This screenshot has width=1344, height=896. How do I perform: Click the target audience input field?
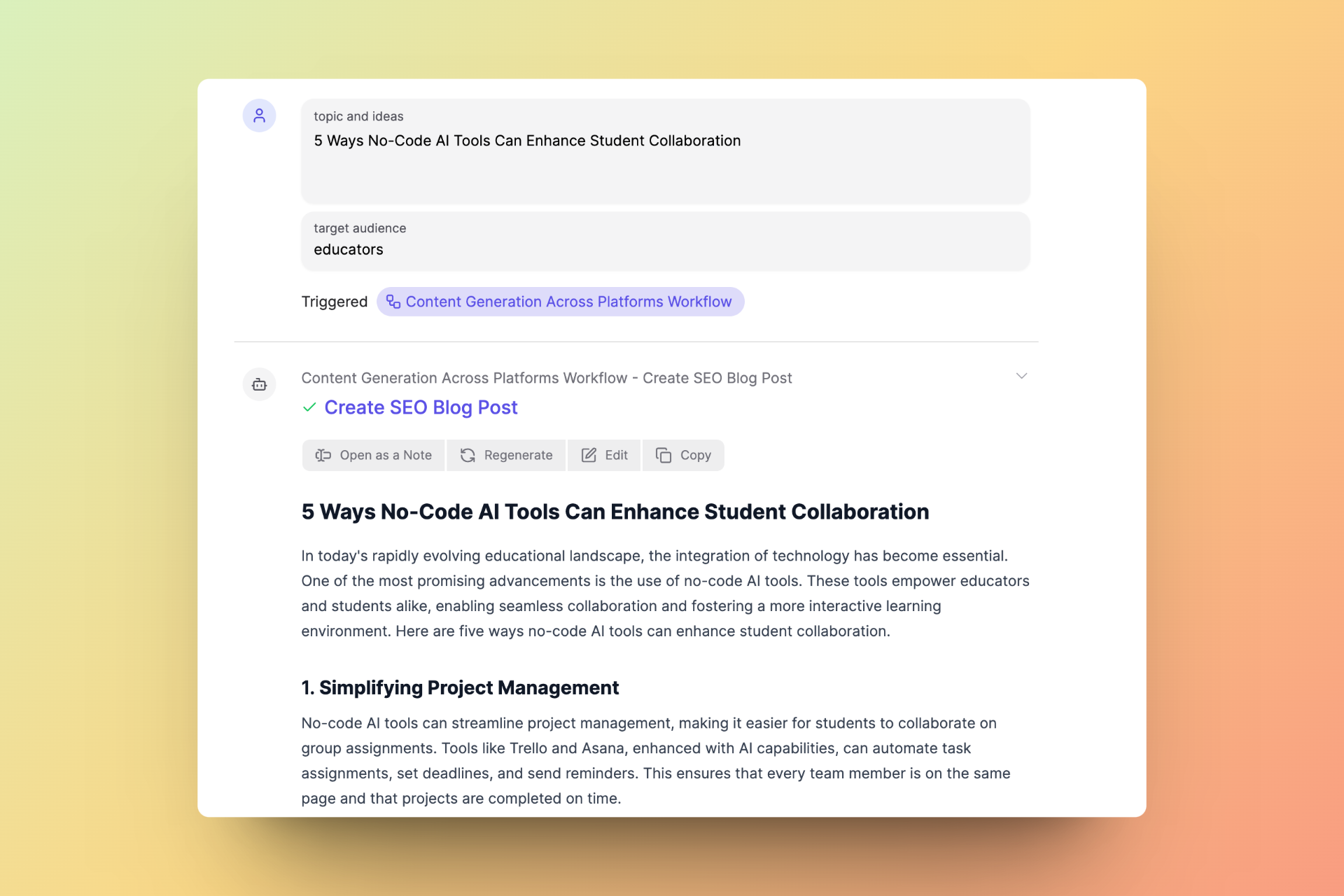point(665,241)
